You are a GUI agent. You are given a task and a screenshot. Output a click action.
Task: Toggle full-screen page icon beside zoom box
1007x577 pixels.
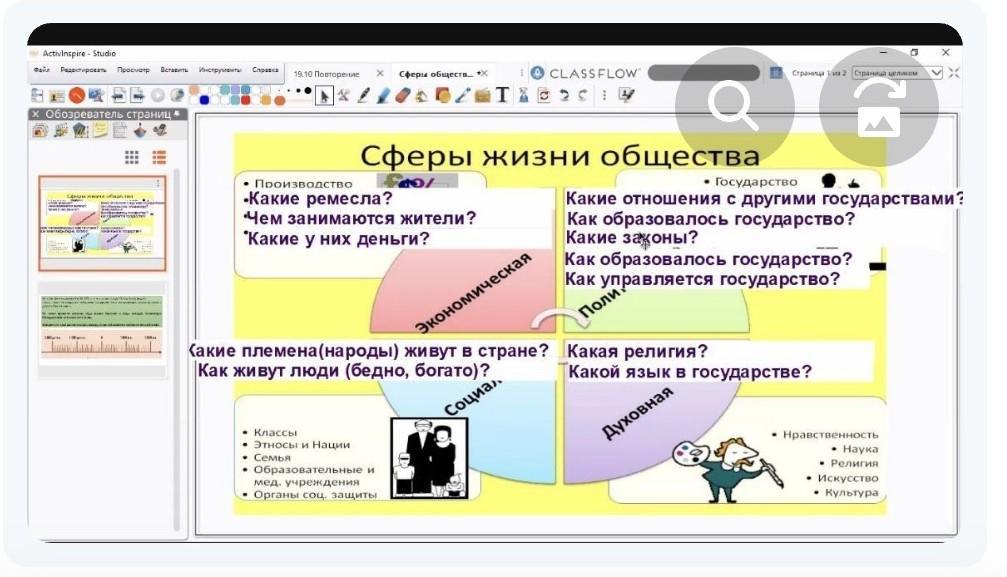(953, 73)
